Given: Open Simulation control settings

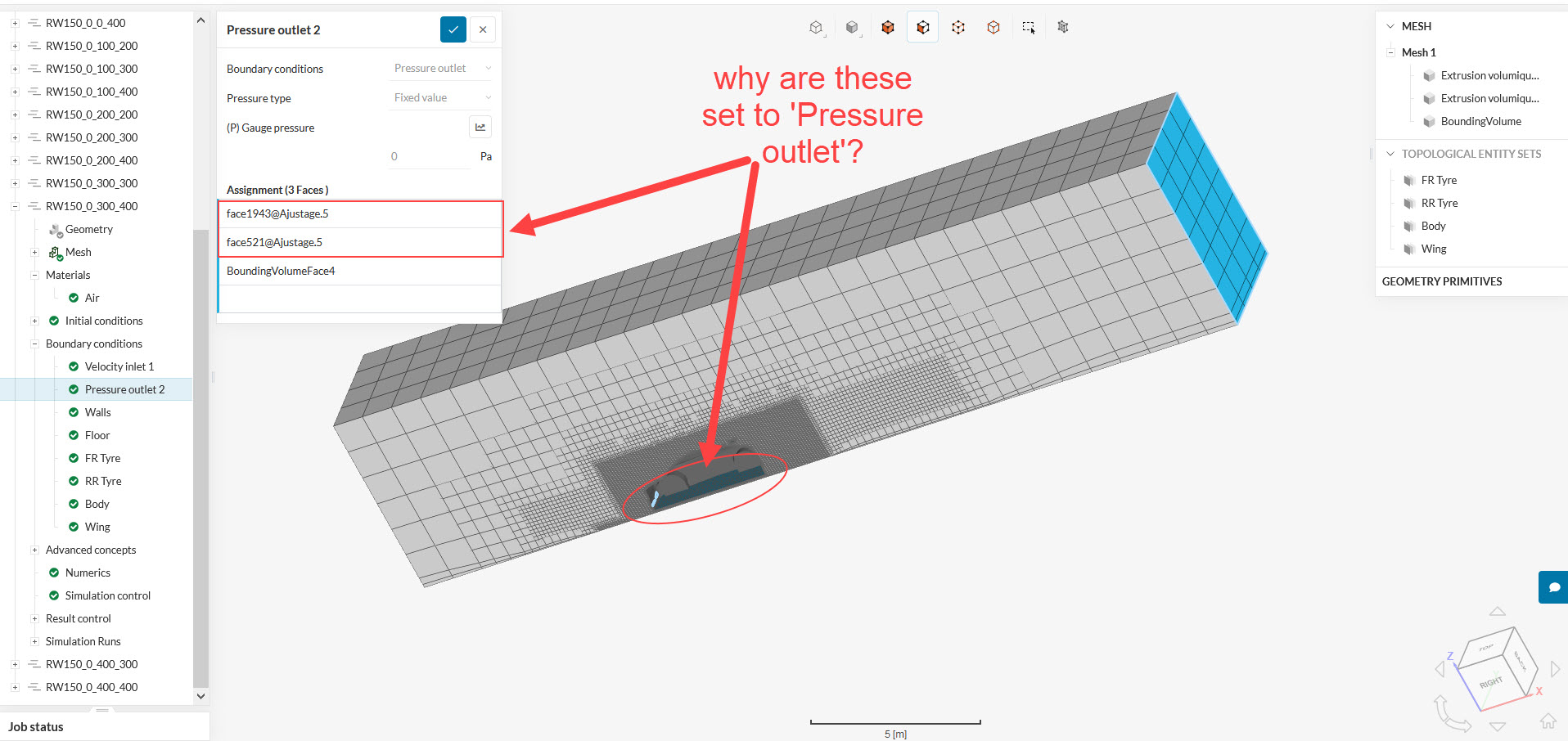Looking at the screenshot, I should [108, 595].
